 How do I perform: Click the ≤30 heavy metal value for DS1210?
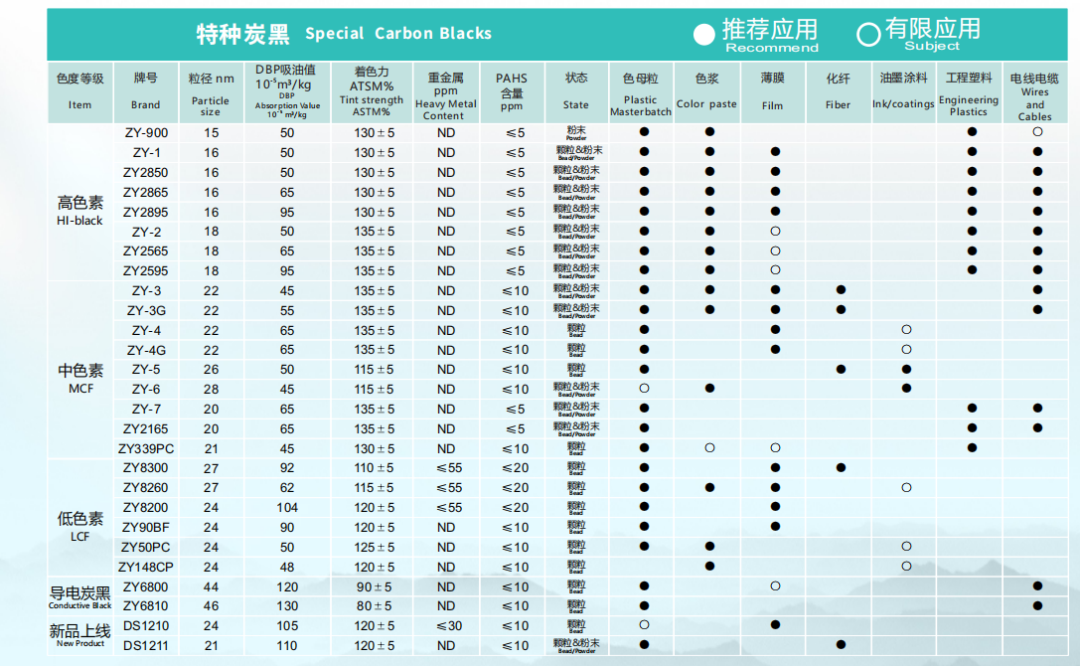(x=445, y=626)
